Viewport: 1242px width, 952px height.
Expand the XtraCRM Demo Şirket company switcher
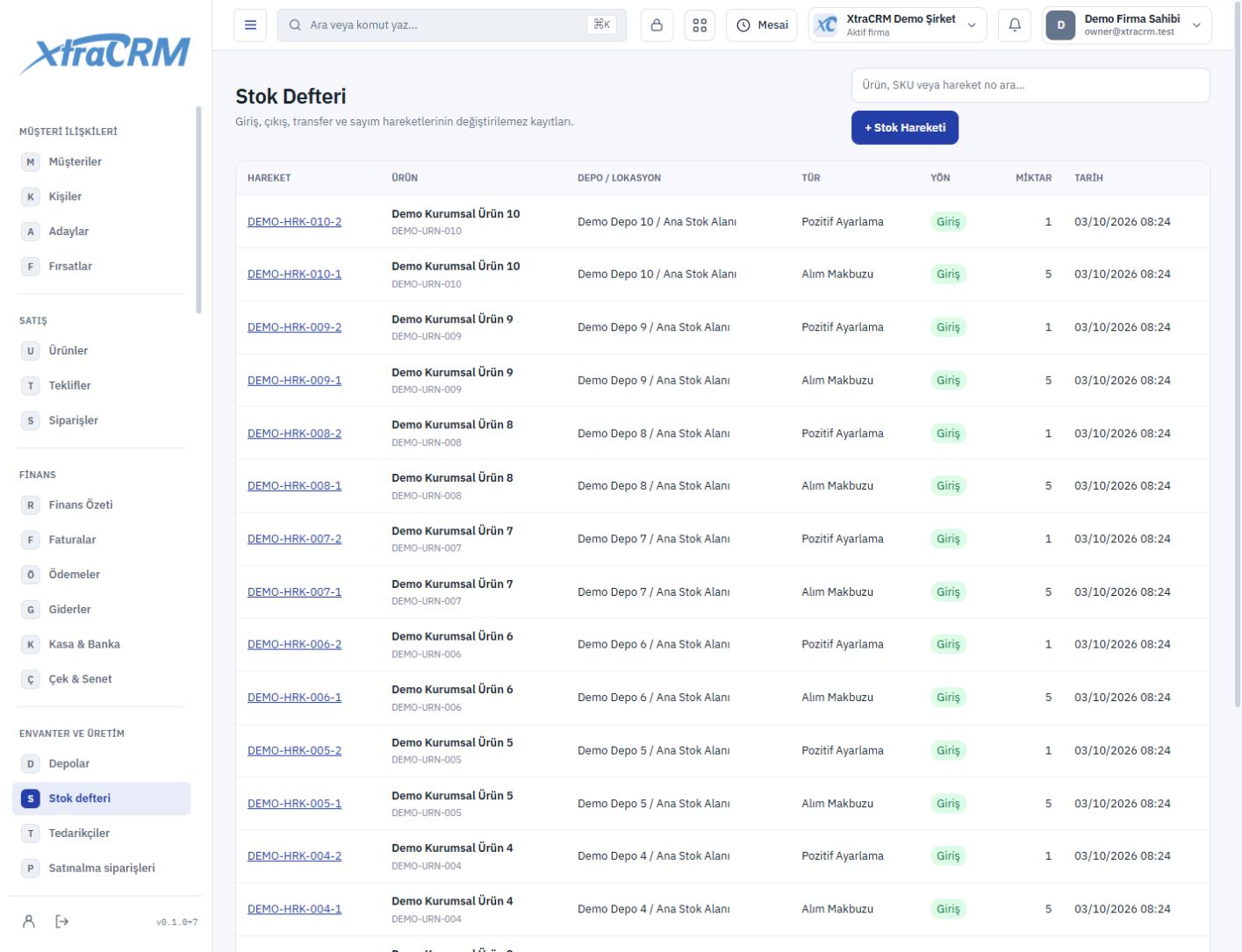pyautogui.click(x=897, y=25)
